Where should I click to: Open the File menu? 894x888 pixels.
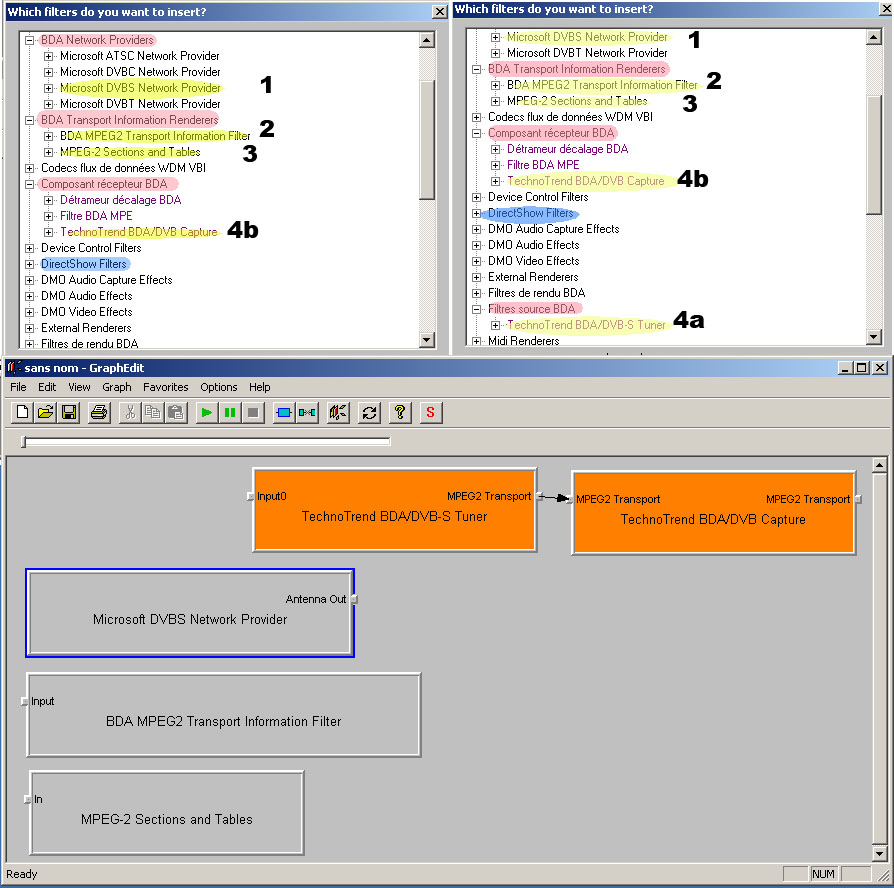[18, 387]
